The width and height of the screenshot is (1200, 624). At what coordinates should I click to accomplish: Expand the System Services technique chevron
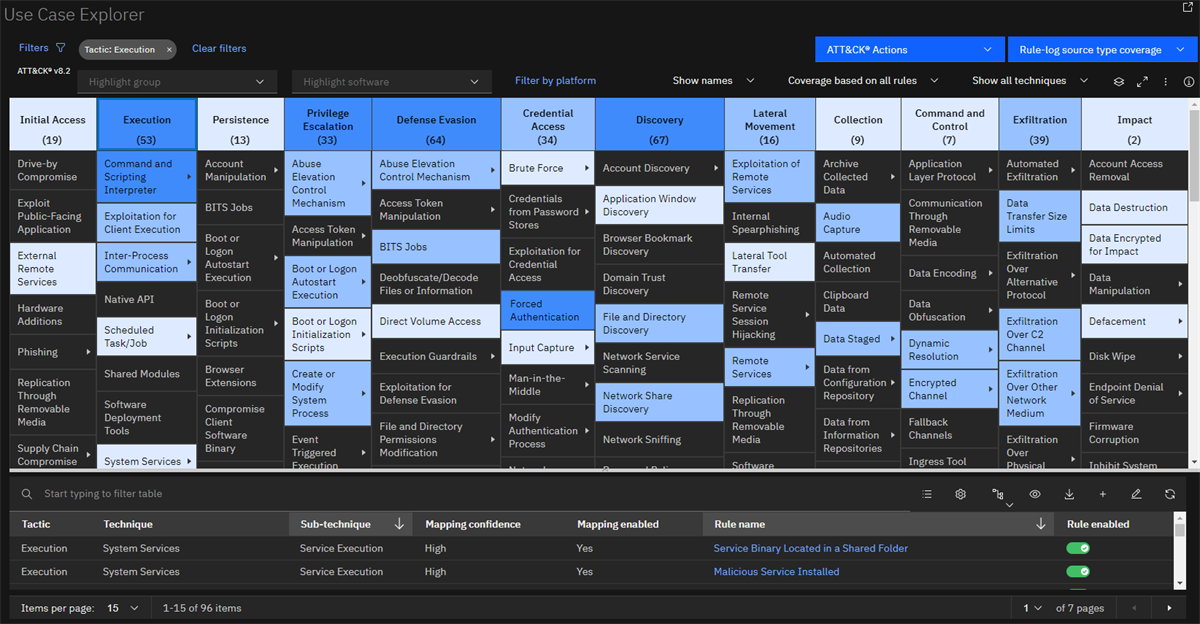point(189,460)
